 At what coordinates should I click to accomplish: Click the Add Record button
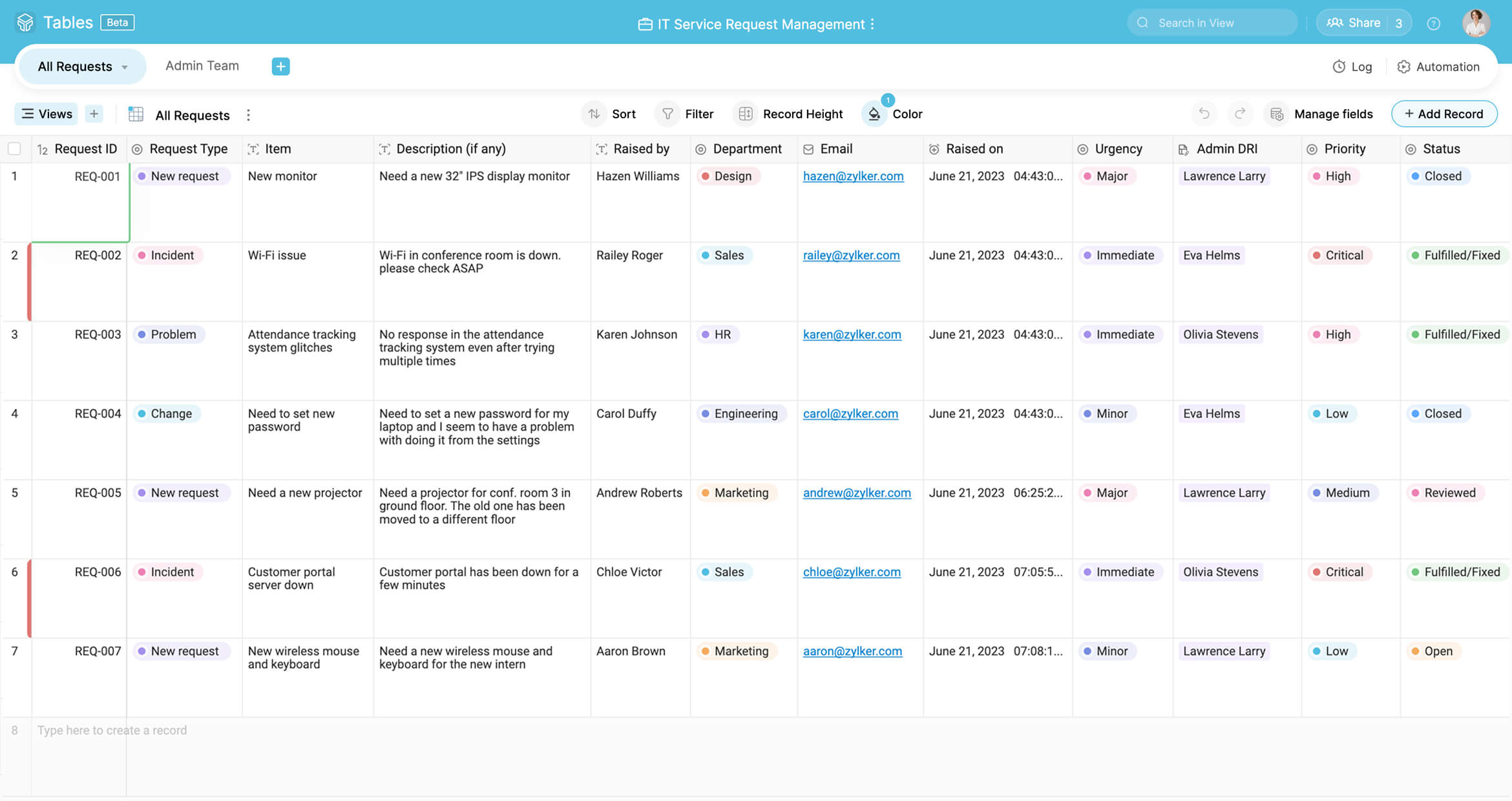point(1444,114)
